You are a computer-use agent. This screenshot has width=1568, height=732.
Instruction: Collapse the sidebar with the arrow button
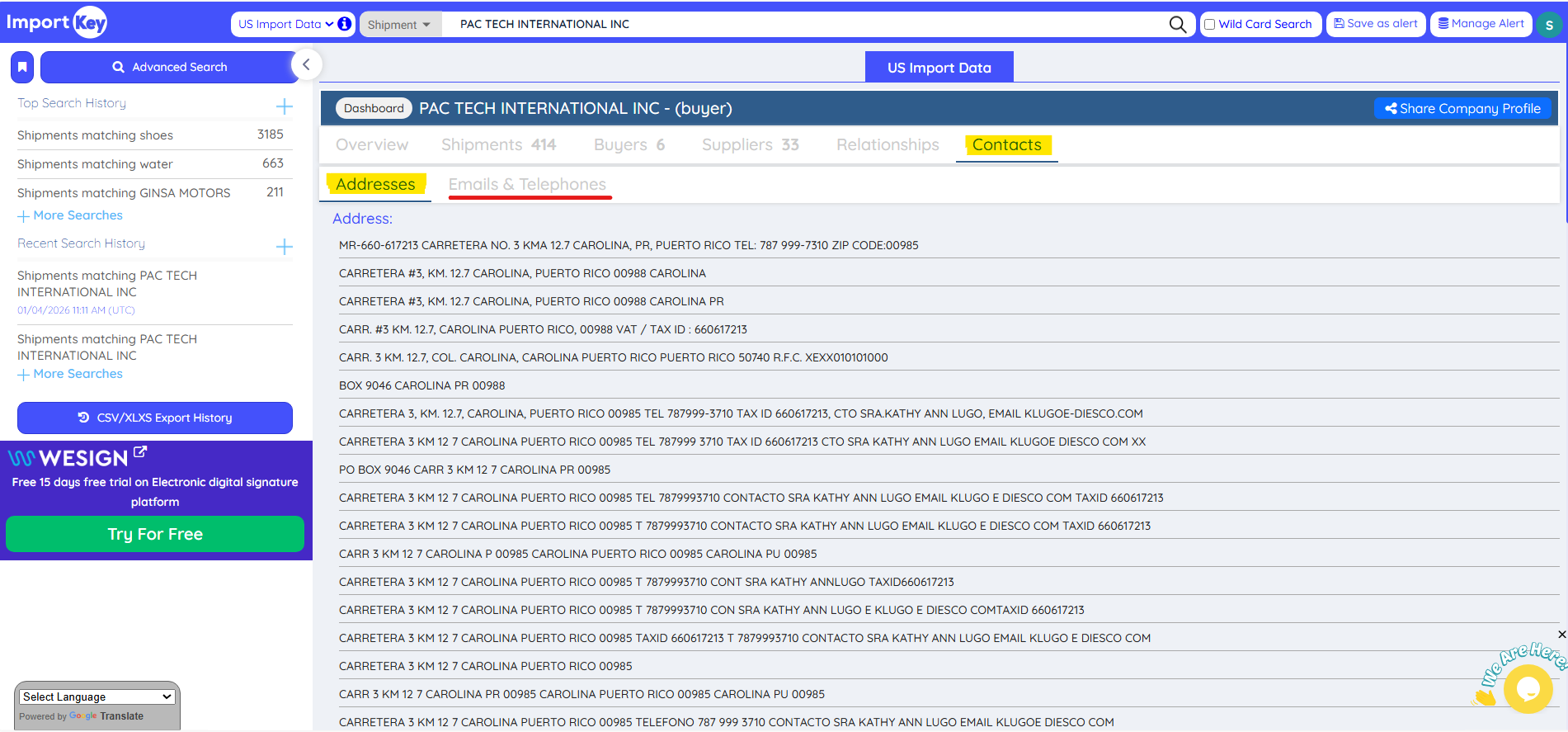pyautogui.click(x=306, y=64)
